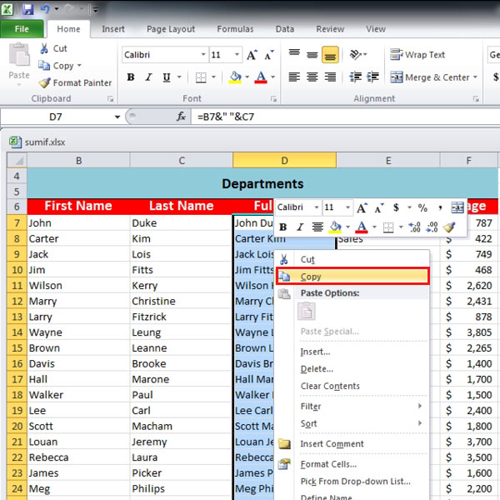This screenshot has width=500, height=500.
Task: Select column D header
Action: [x=285, y=161]
